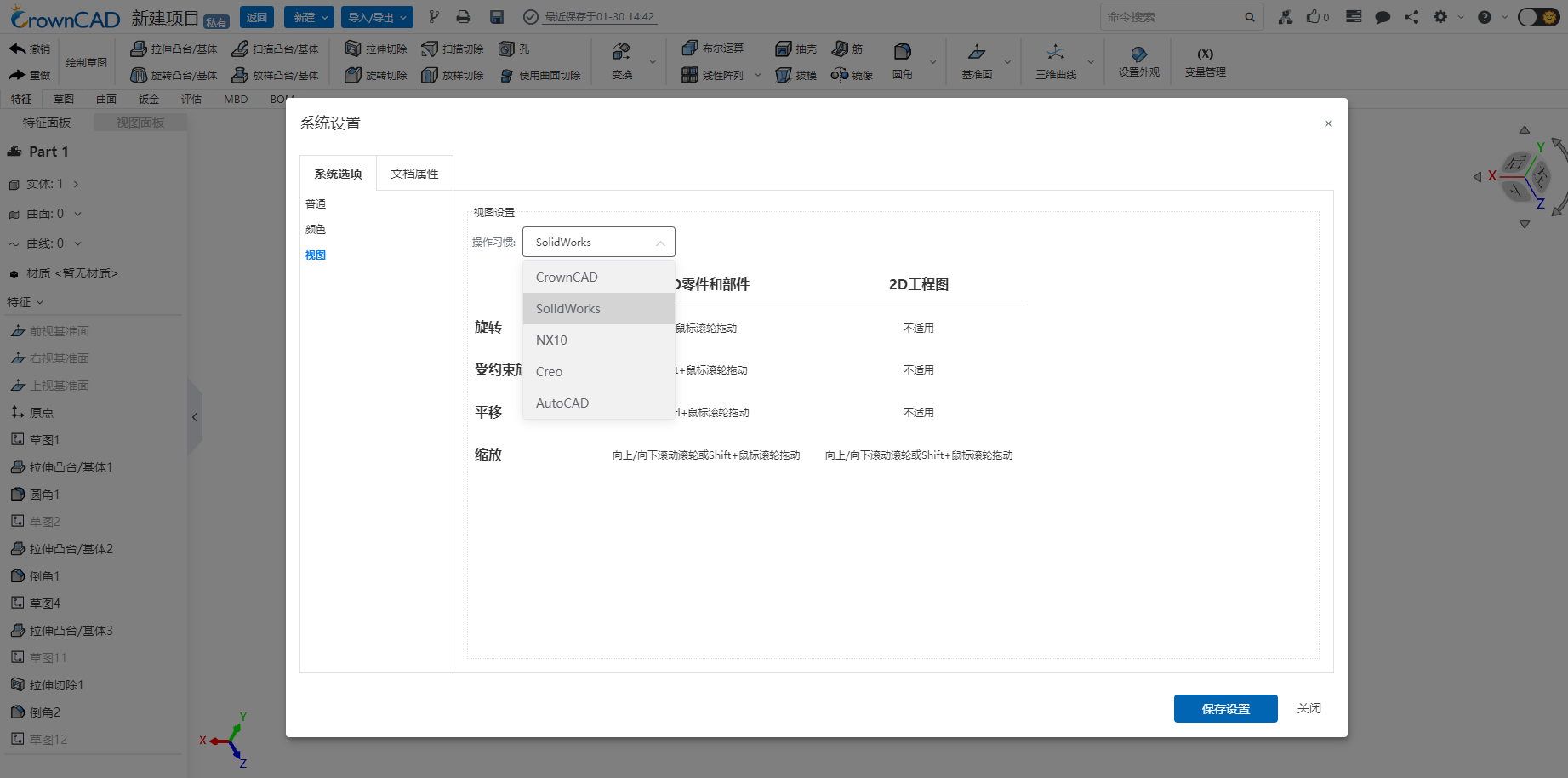Click the 绘制草图 tool
Viewport: 1568px width, 778px height.
86,62
